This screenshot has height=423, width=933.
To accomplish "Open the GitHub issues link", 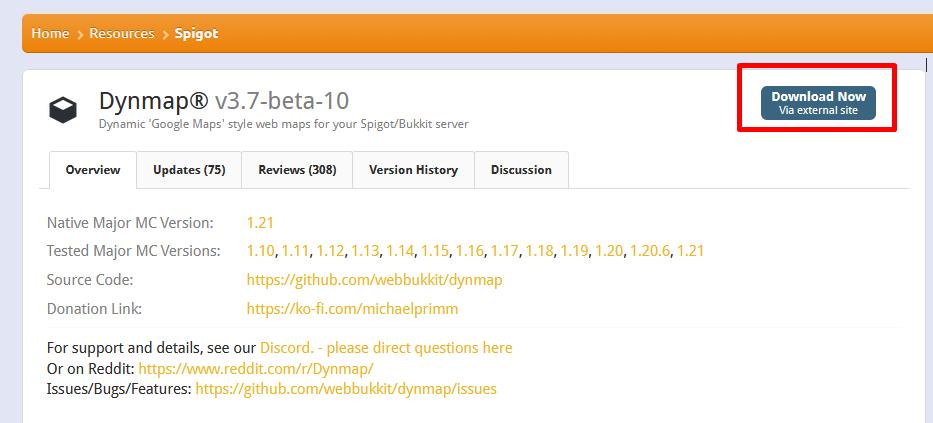I will [345, 388].
